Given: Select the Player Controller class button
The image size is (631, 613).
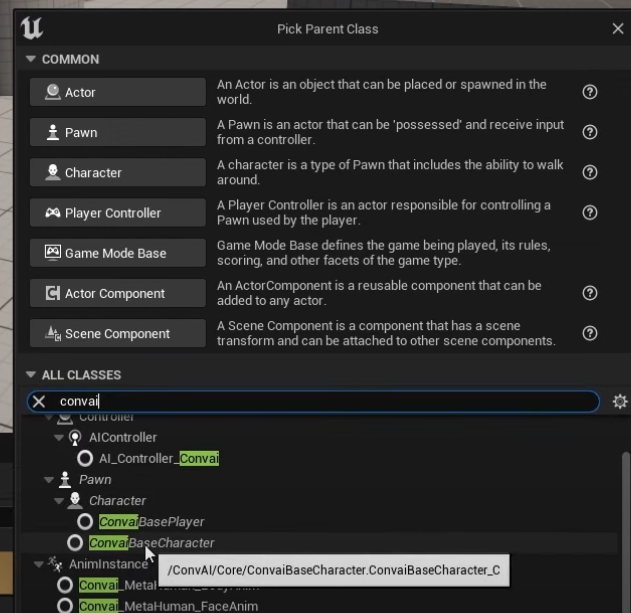Looking at the screenshot, I should [x=117, y=213].
